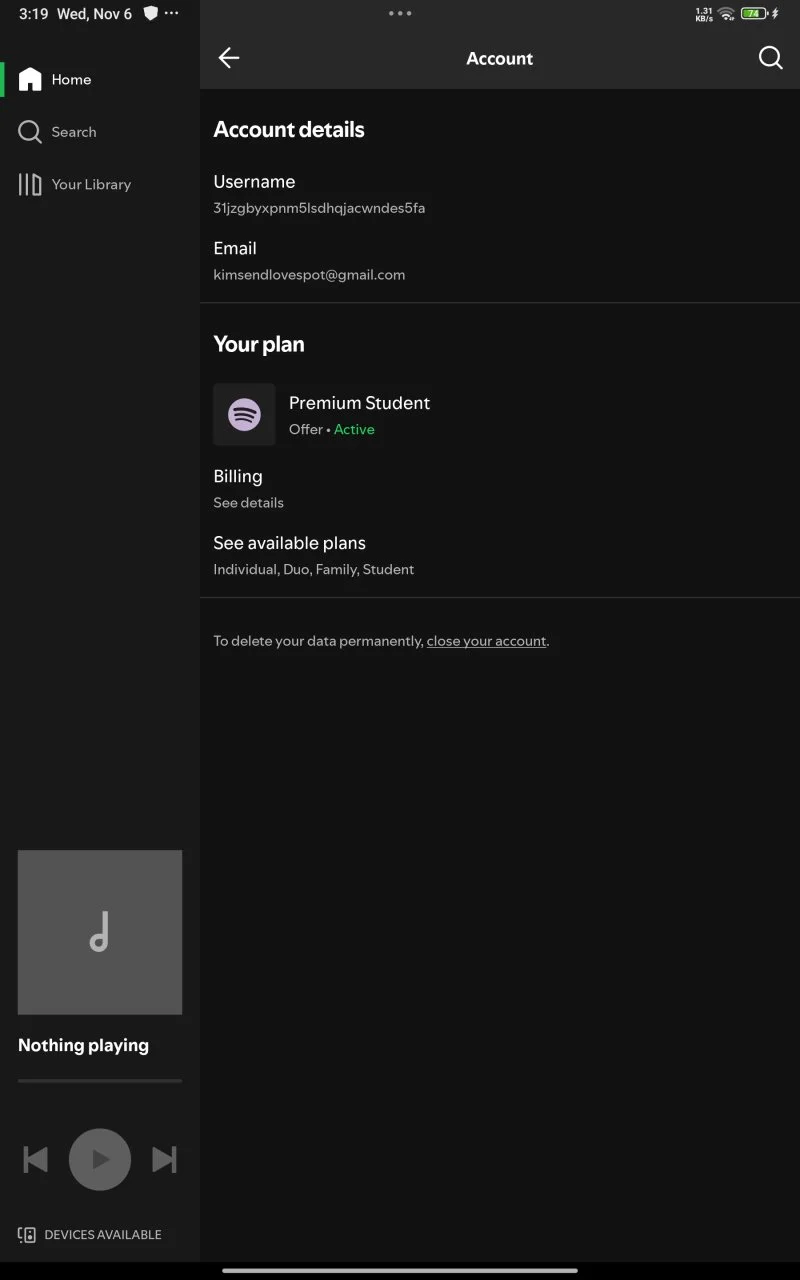This screenshot has width=800, height=1280.
Task: Select the Search menu label
Action: coord(74,132)
